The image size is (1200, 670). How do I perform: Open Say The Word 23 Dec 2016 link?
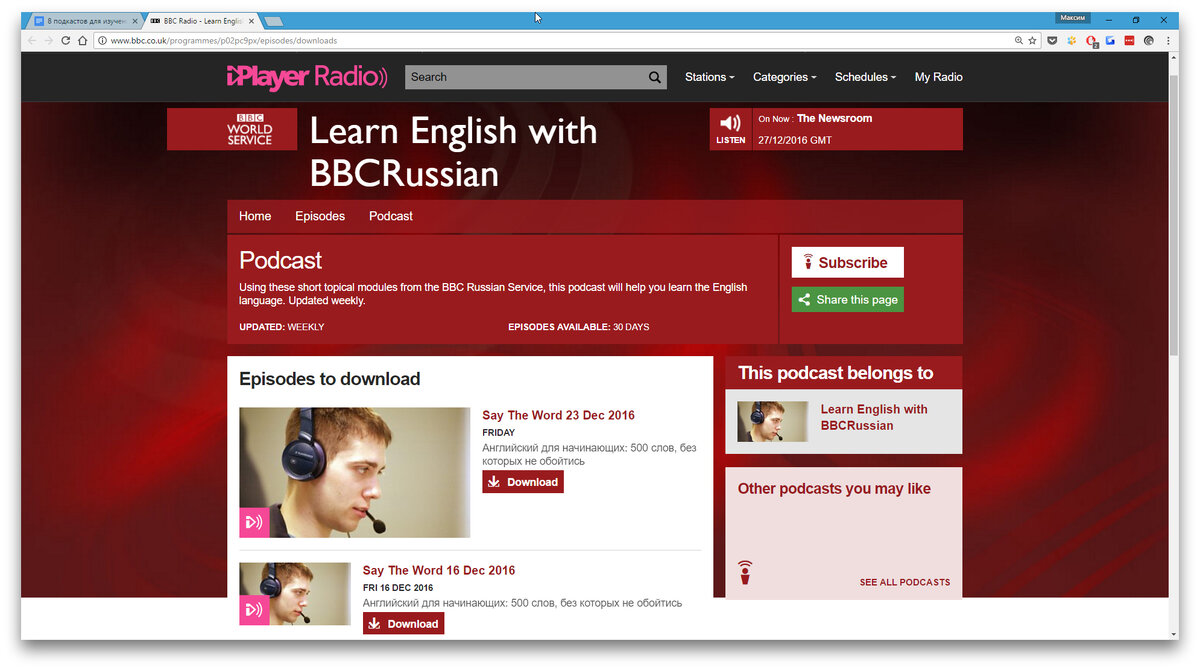coord(559,415)
